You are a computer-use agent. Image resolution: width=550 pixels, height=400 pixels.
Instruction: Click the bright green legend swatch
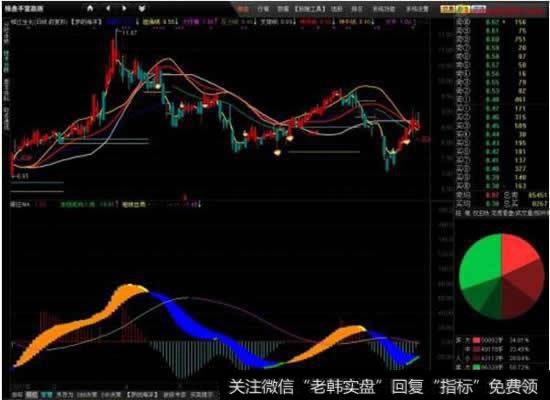(x=476, y=367)
